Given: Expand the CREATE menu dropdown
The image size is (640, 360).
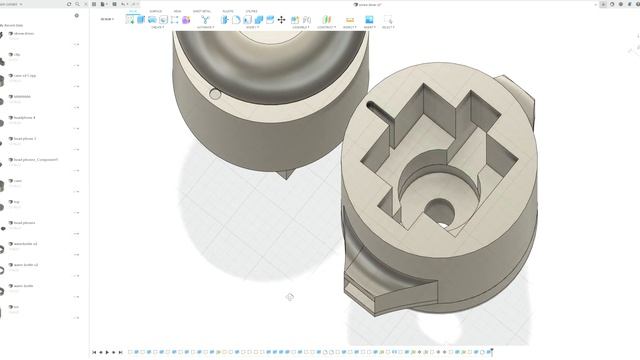Looking at the screenshot, I should [158, 27].
